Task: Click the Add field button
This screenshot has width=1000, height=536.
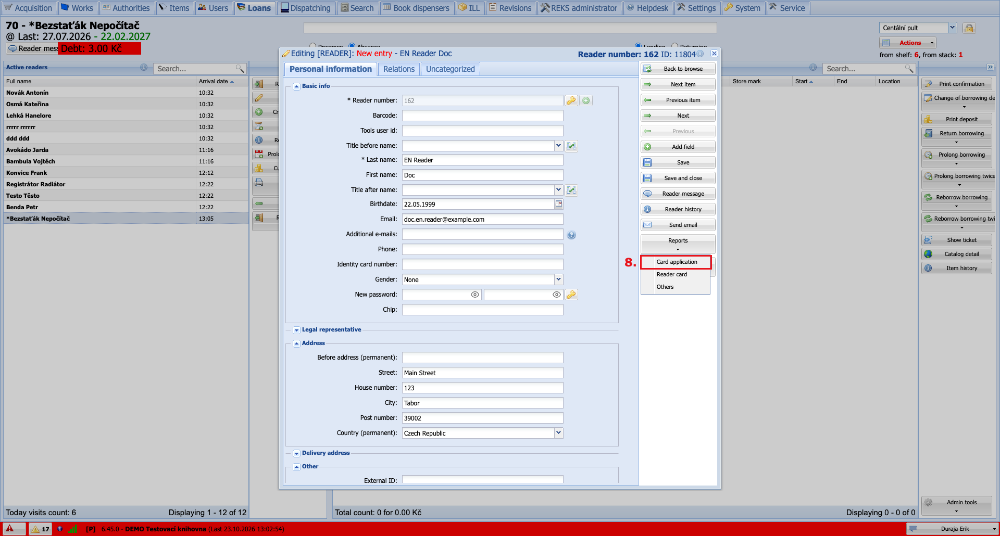Action: (678, 147)
